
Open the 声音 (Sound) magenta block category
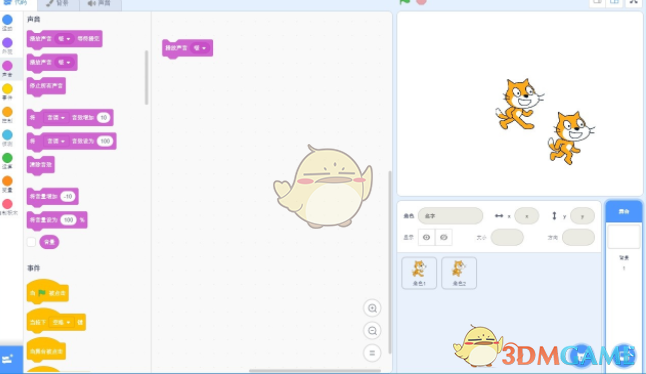pos(7,68)
